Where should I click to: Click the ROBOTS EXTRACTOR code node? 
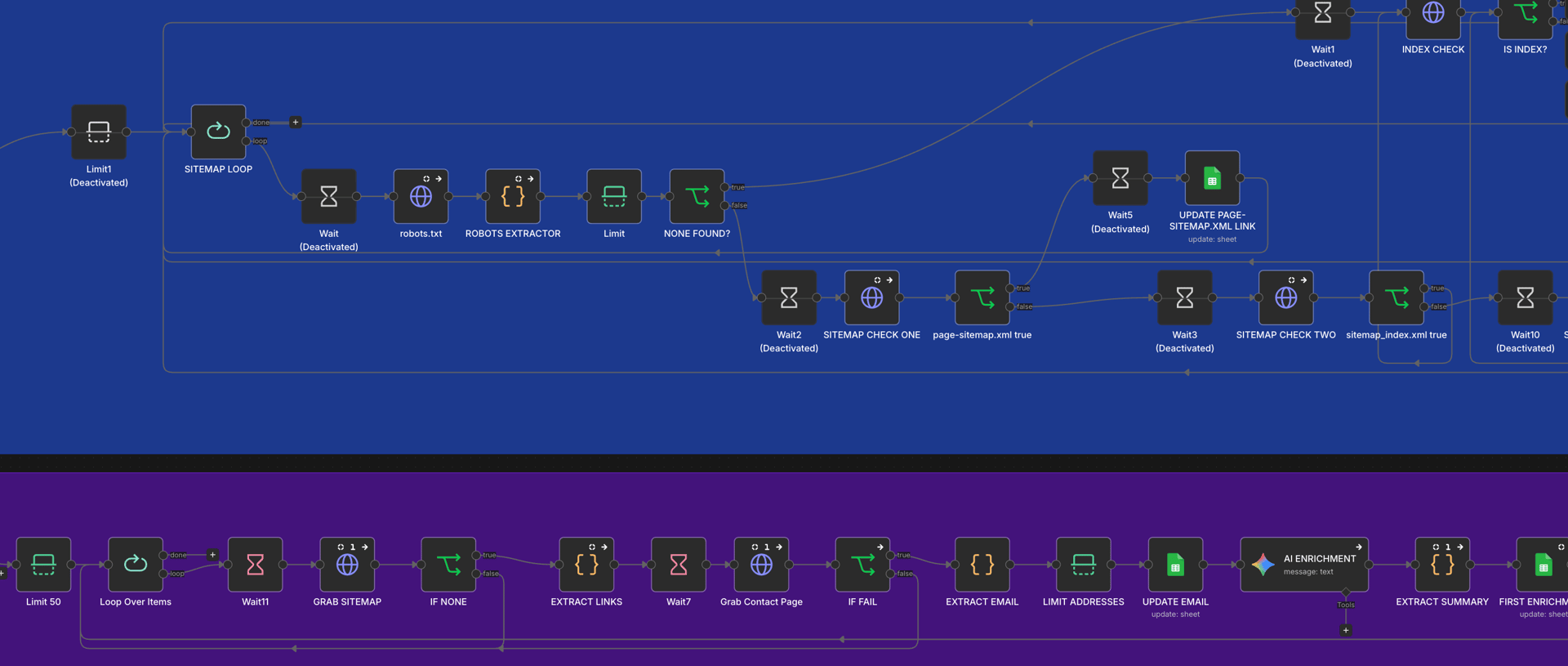coord(513,196)
